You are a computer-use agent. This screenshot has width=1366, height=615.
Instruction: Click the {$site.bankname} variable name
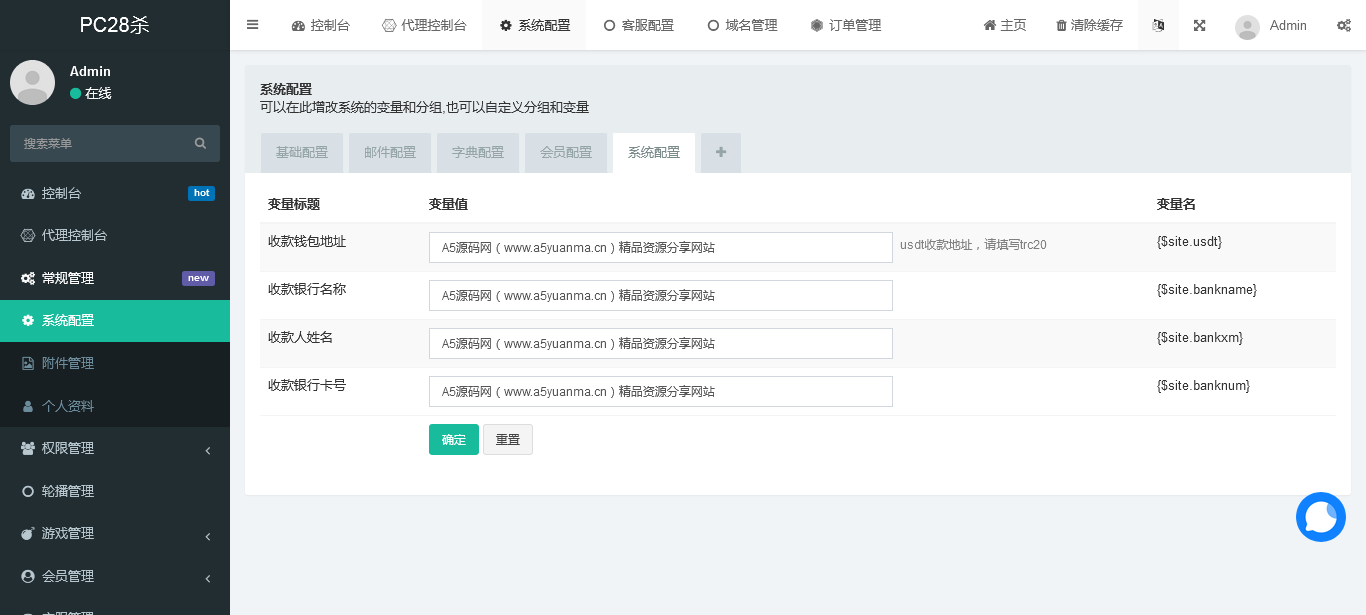coord(1207,290)
